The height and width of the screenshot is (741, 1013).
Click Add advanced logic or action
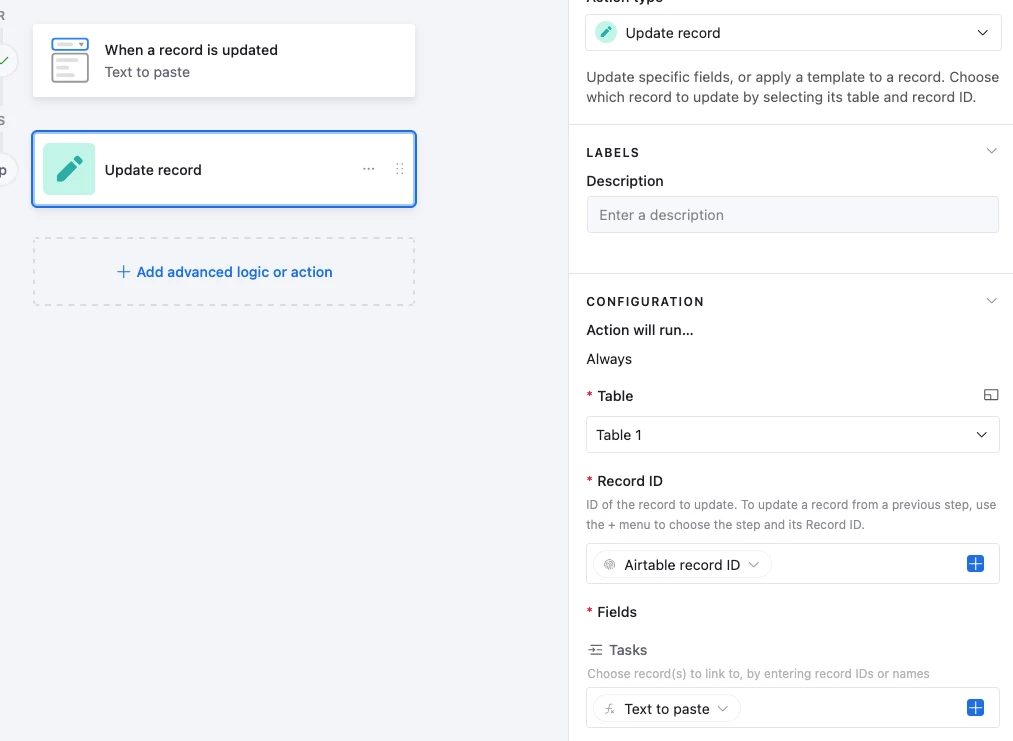(x=224, y=272)
